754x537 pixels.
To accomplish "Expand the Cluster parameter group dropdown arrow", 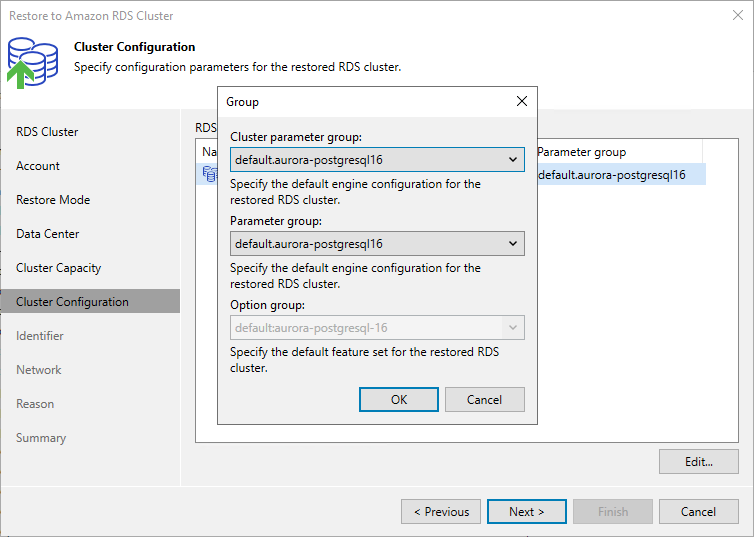I will tap(513, 160).
